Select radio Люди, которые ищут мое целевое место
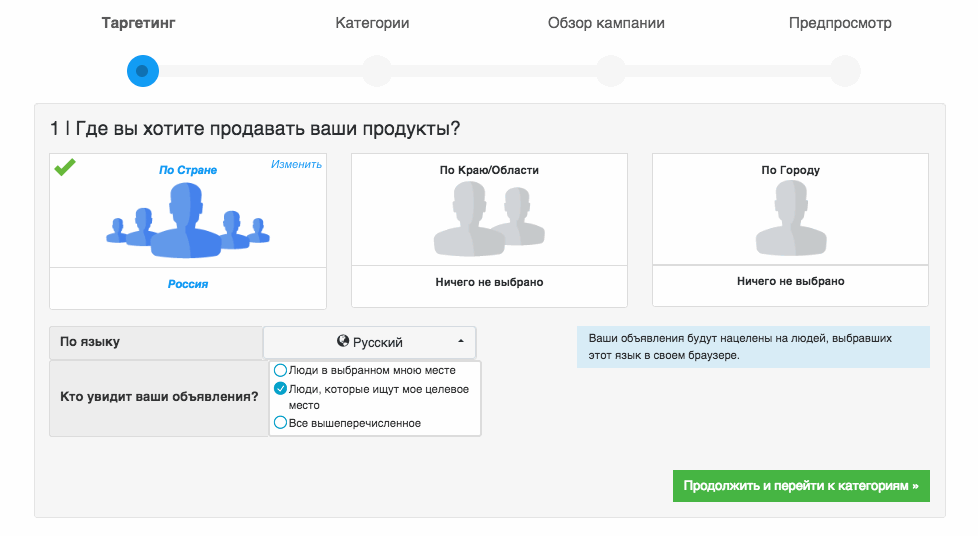Viewport: 978px width, 536px height. pyautogui.click(x=281, y=389)
